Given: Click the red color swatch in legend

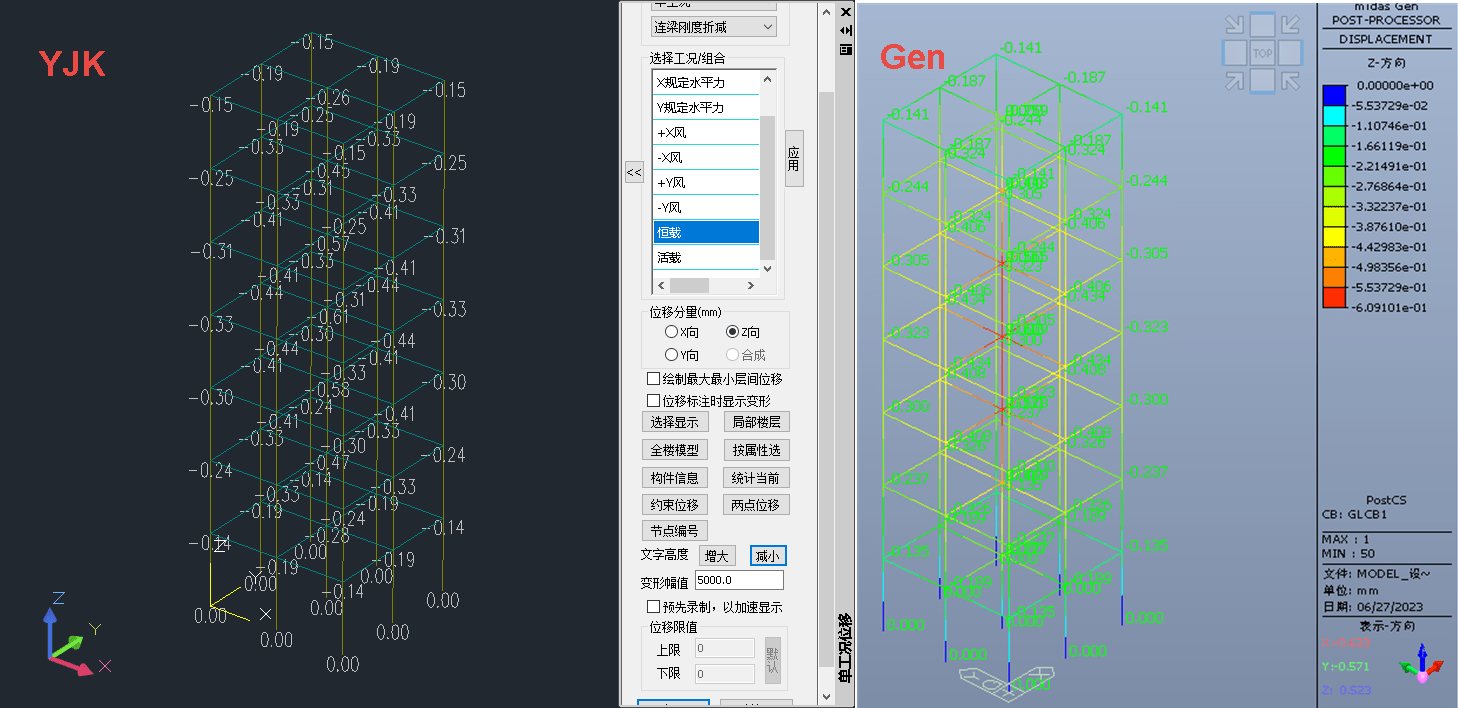Looking at the screenshot, I should [1334, 297].
